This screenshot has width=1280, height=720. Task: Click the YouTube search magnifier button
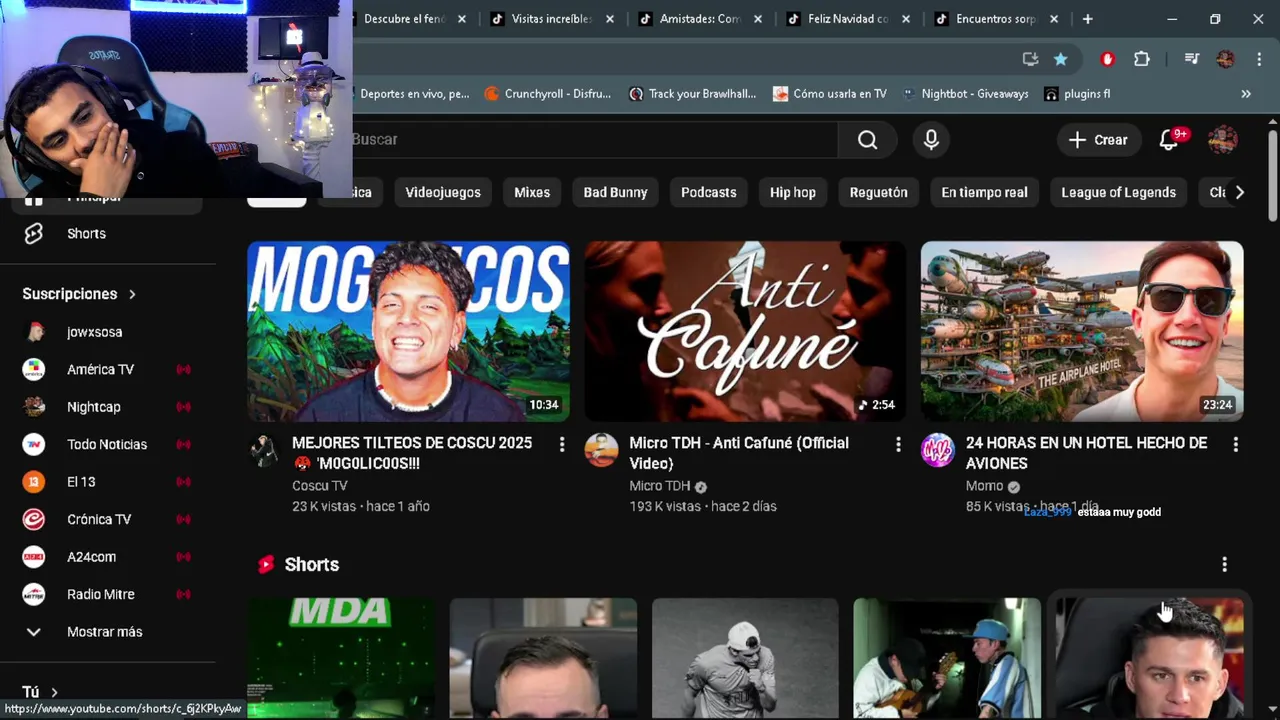click(x=867, y=140)
